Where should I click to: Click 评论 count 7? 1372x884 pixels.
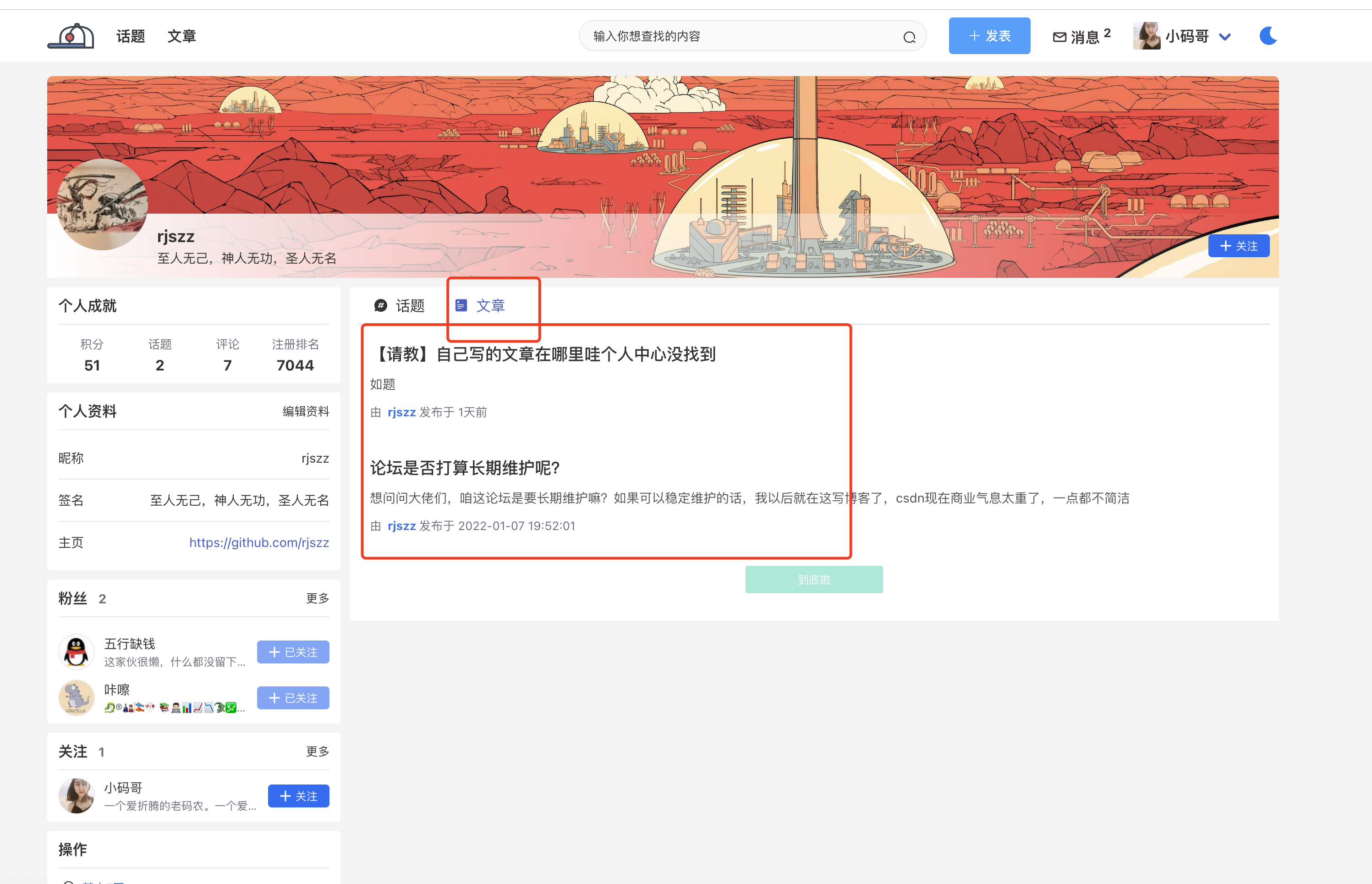(228, 365)
